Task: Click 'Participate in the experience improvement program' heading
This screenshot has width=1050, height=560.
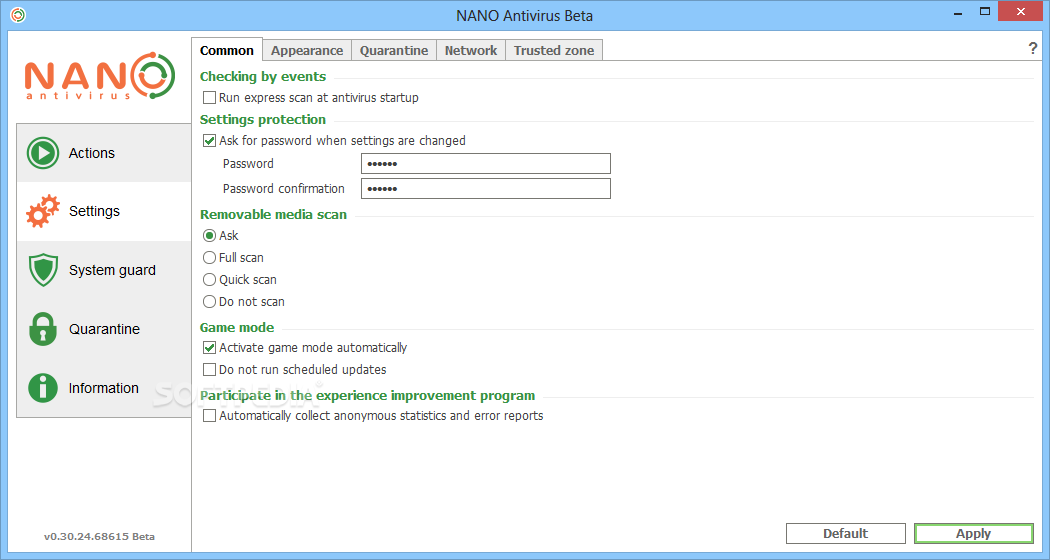Action: (368, 395)
